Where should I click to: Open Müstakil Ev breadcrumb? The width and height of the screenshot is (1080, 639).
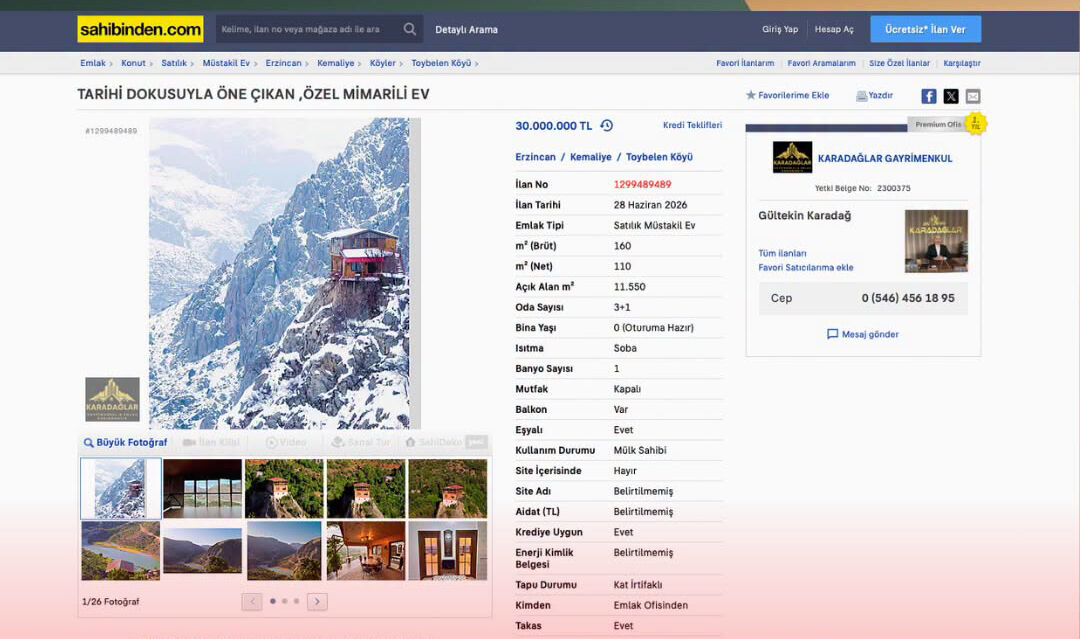(226, 63)
